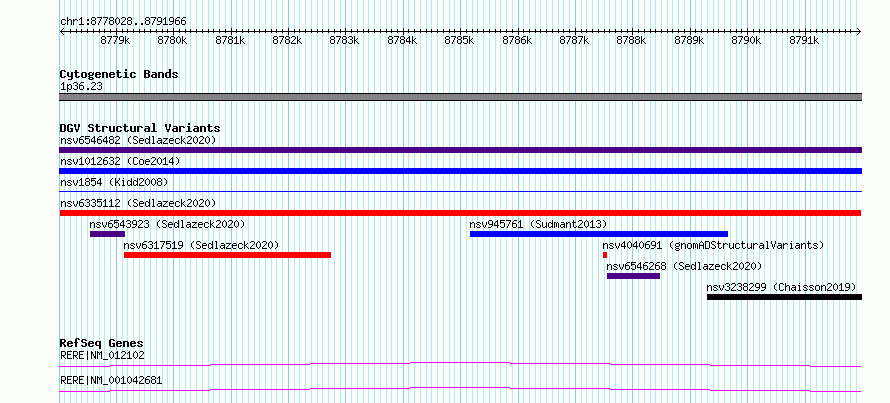Open the nsv1012632 (Coe2014) label
This screenshot has height=403, width=890.
pyautogui.click(x=120, y=161)
